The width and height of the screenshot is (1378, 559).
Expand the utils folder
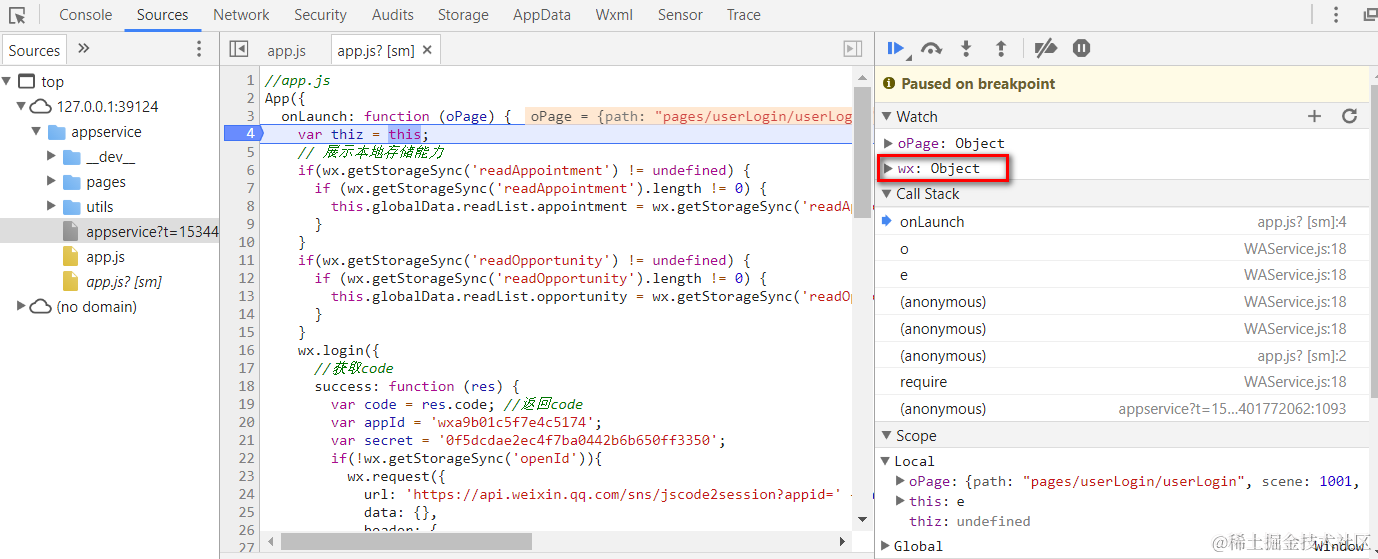pos(52,207)
